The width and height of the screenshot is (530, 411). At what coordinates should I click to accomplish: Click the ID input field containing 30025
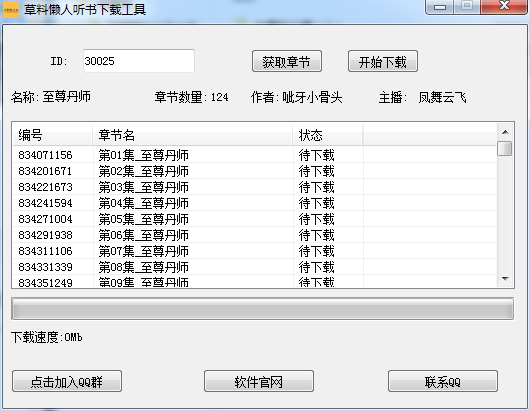139,61
